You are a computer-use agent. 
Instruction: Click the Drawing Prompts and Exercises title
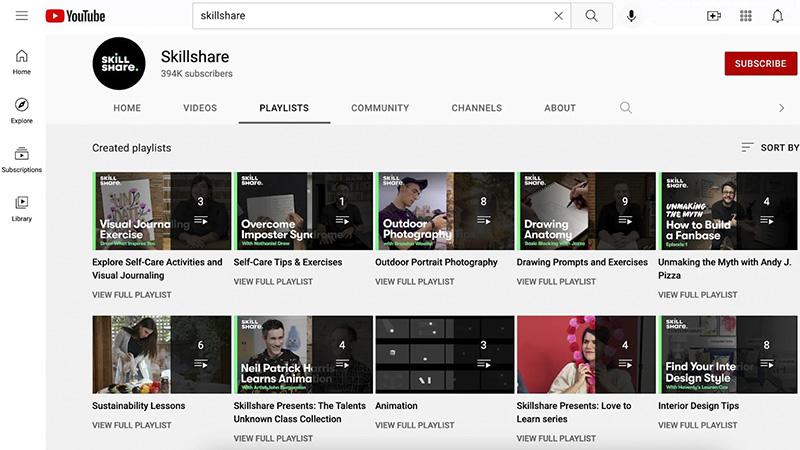click(x=582, y=262)
